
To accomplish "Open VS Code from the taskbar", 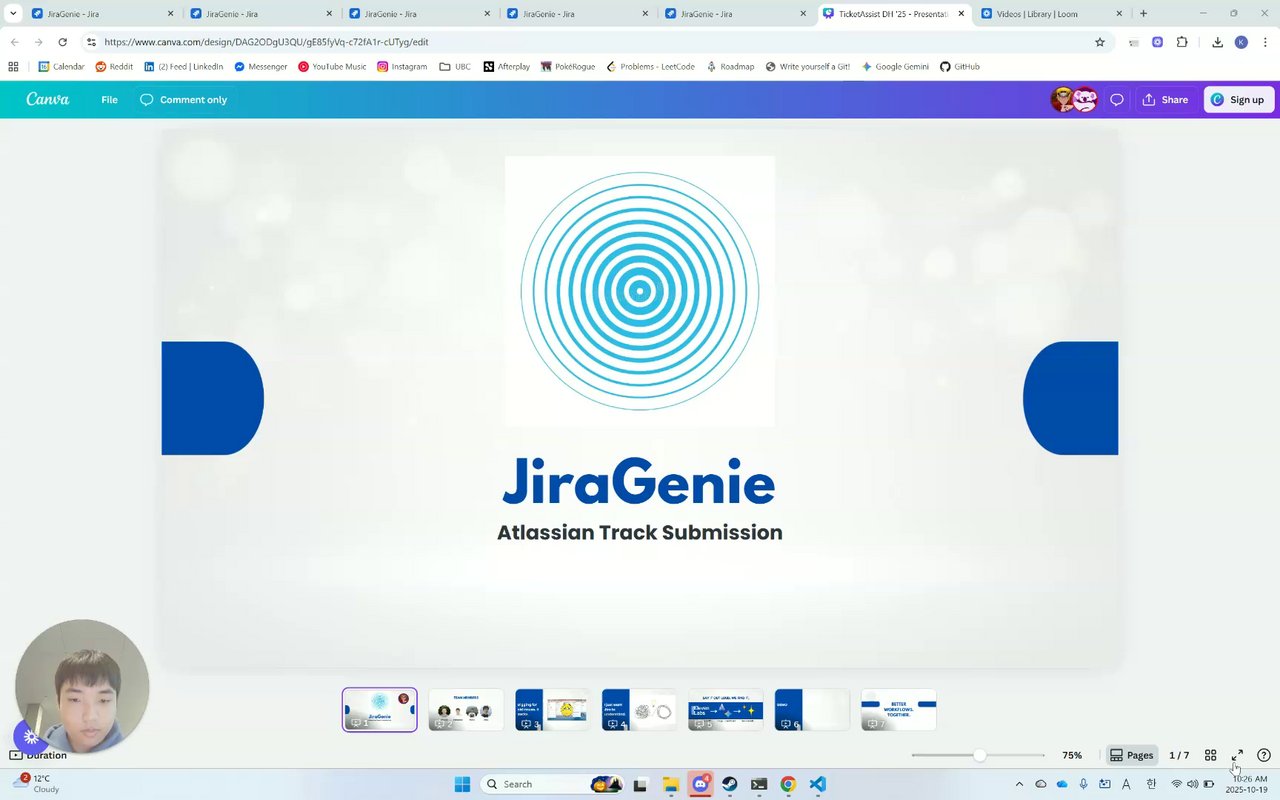I will pyautogui.click(x=817, y=784).
